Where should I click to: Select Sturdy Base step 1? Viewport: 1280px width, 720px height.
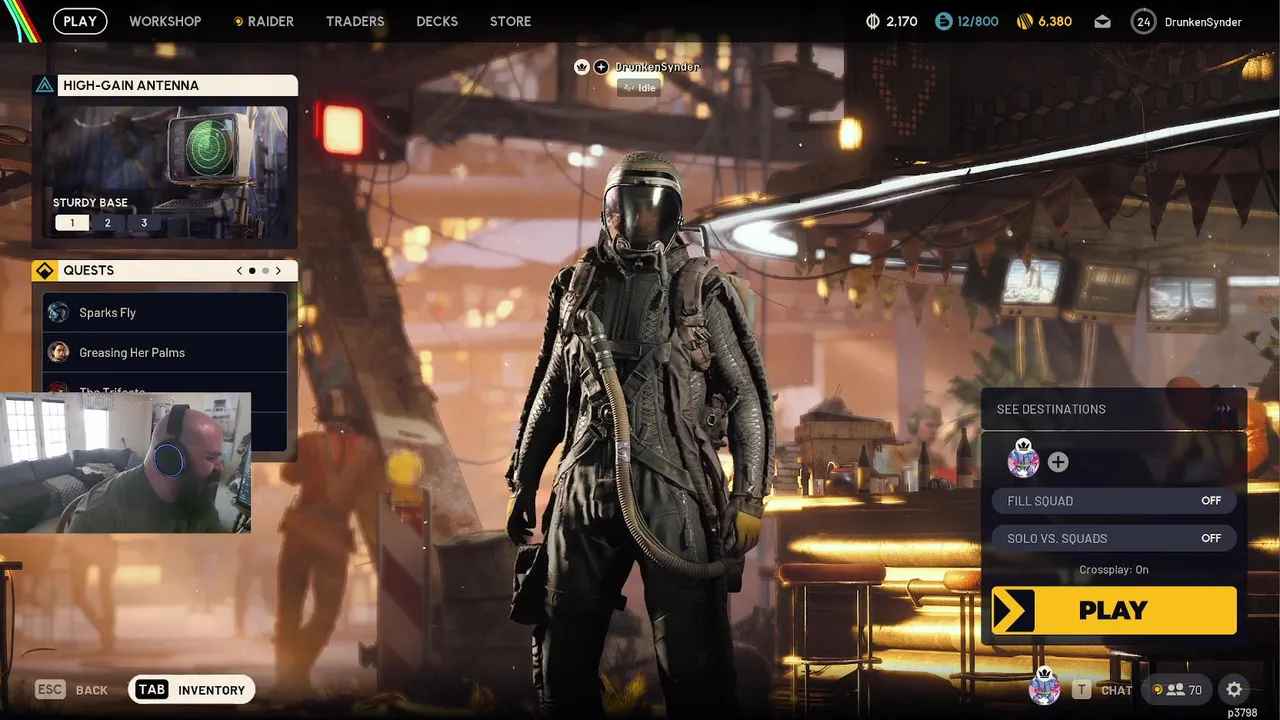(72, 223)
